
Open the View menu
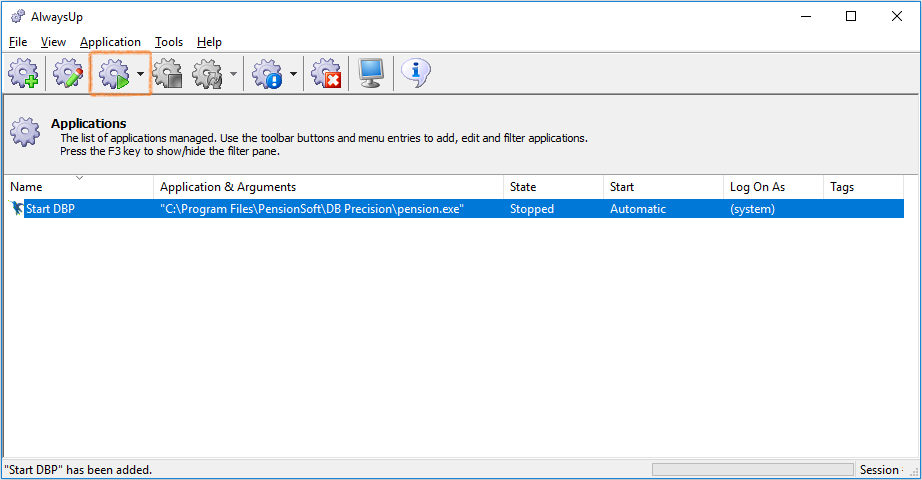click(x=53, y=42)
